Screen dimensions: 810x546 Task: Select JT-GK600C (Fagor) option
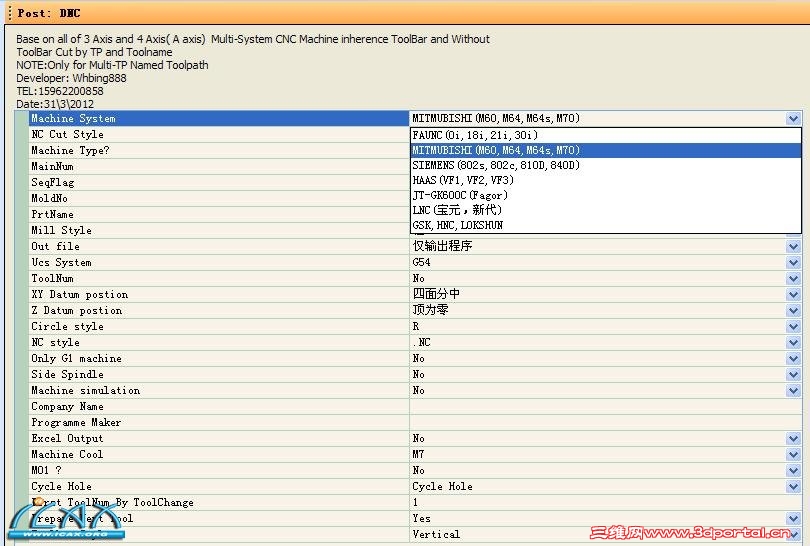[605, 195]
